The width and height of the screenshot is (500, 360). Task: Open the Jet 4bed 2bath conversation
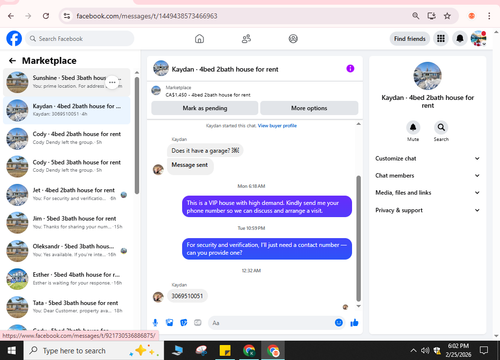(x=67, y=194)
